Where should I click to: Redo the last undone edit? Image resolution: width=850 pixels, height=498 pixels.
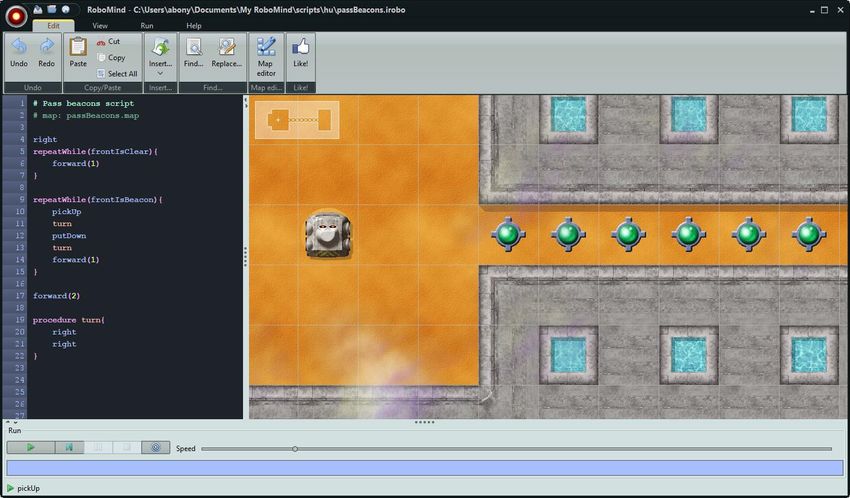[47, 53]
